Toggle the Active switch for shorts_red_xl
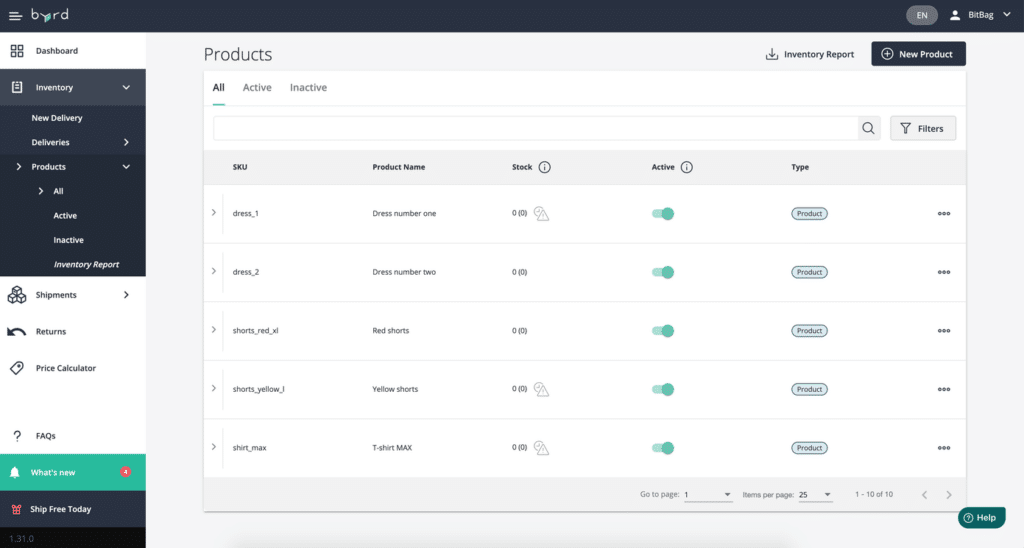This screenshot has height=548, width=1024. (x=663, y=330)
